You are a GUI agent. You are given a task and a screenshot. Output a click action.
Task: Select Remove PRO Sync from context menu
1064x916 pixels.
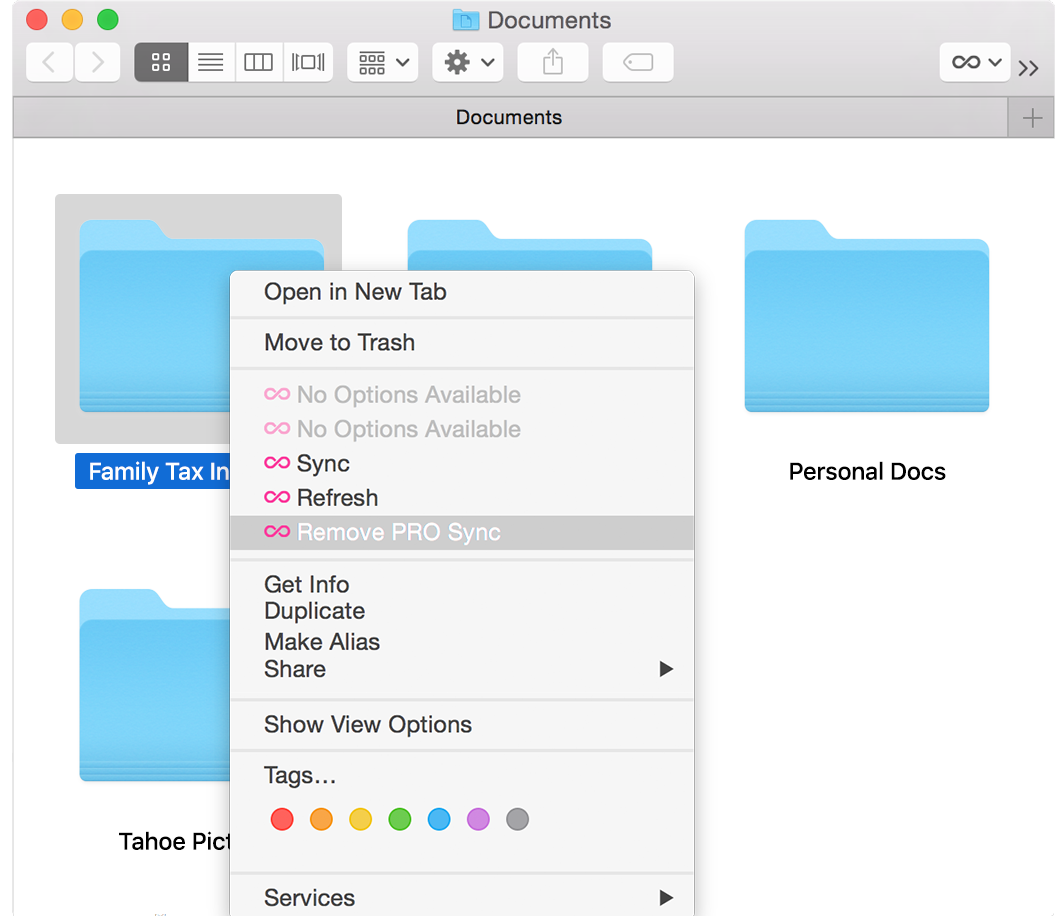click(x=398, y=532)
